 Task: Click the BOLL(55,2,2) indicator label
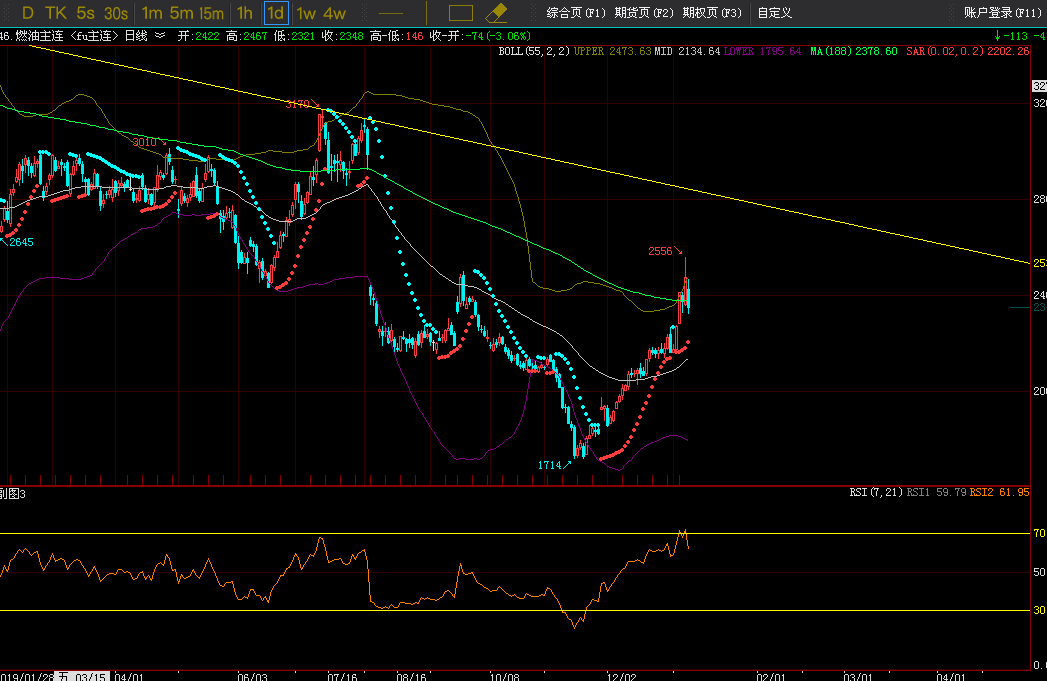coord(534,51)
